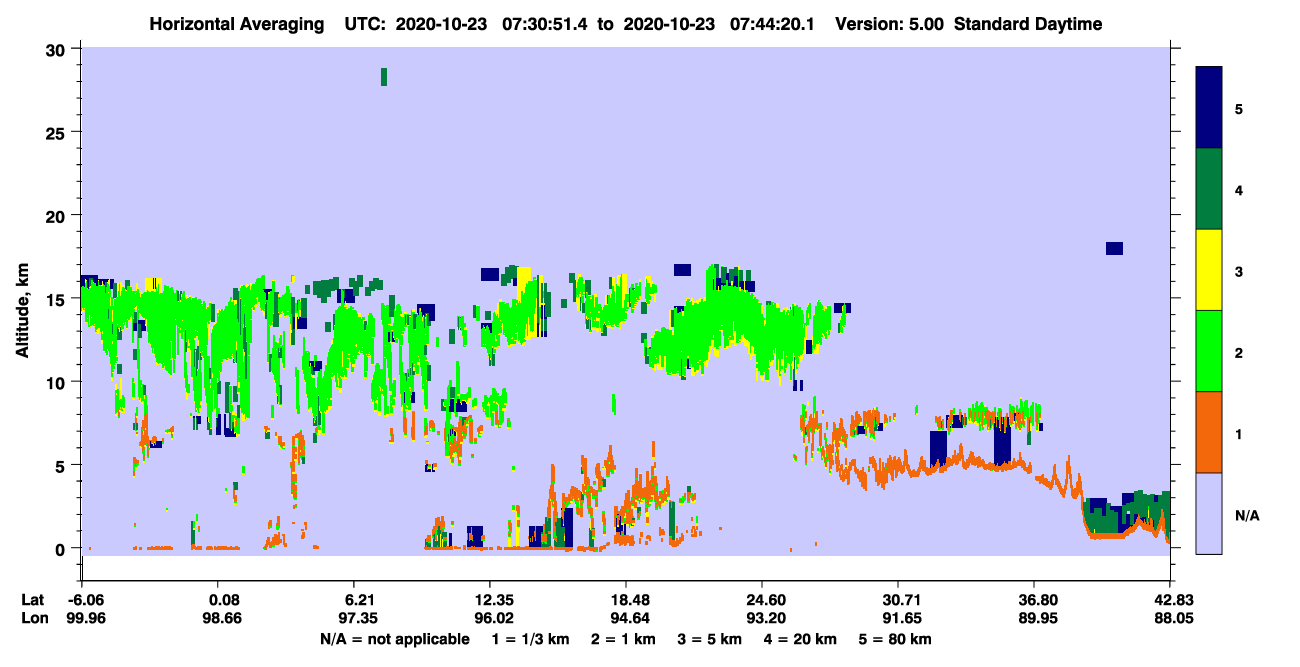
Task: Click the latitude value '6.21'
Action: coord(353,600)
